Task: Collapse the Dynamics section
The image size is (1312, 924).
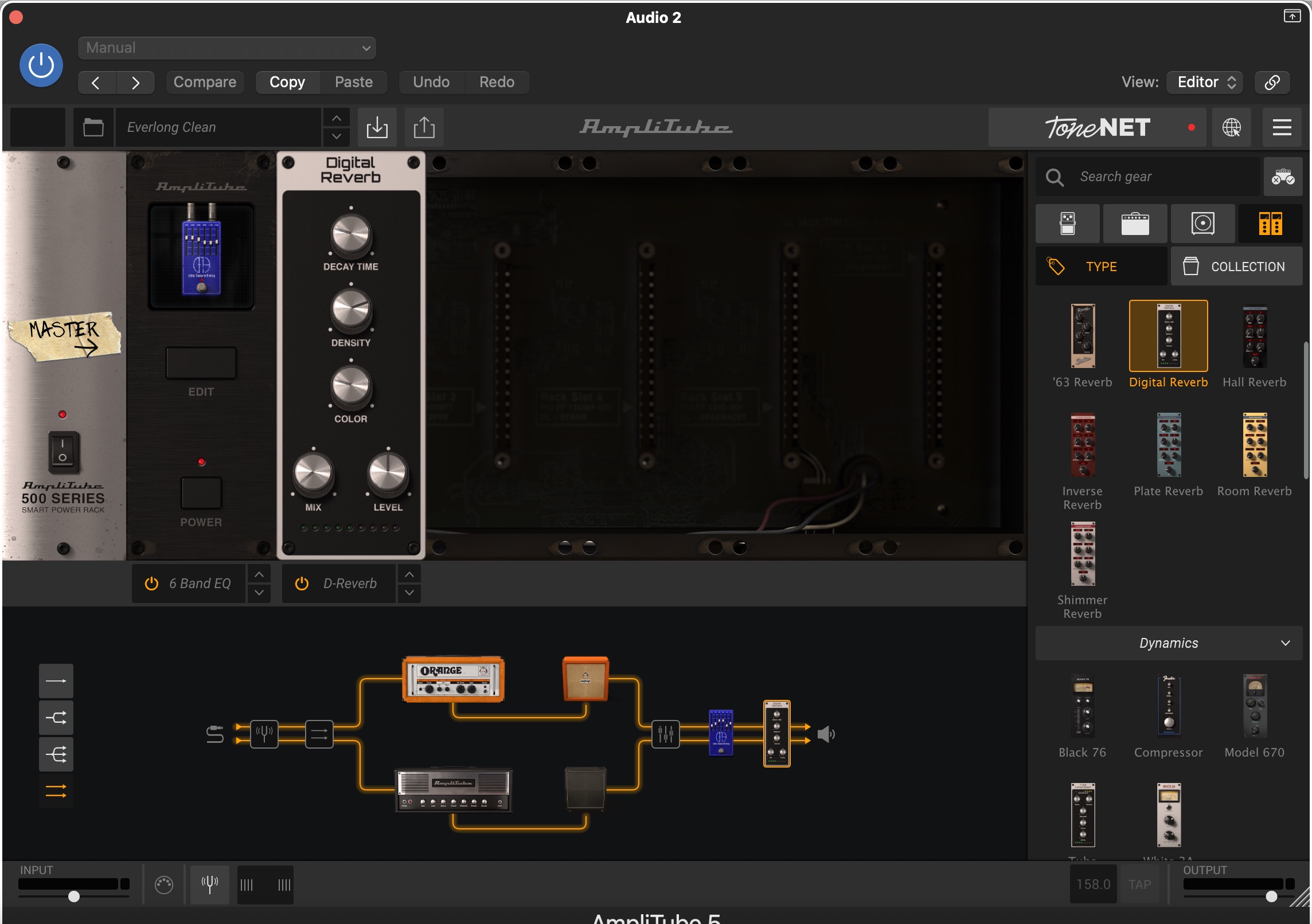Action: click(x=1169, y=643)
